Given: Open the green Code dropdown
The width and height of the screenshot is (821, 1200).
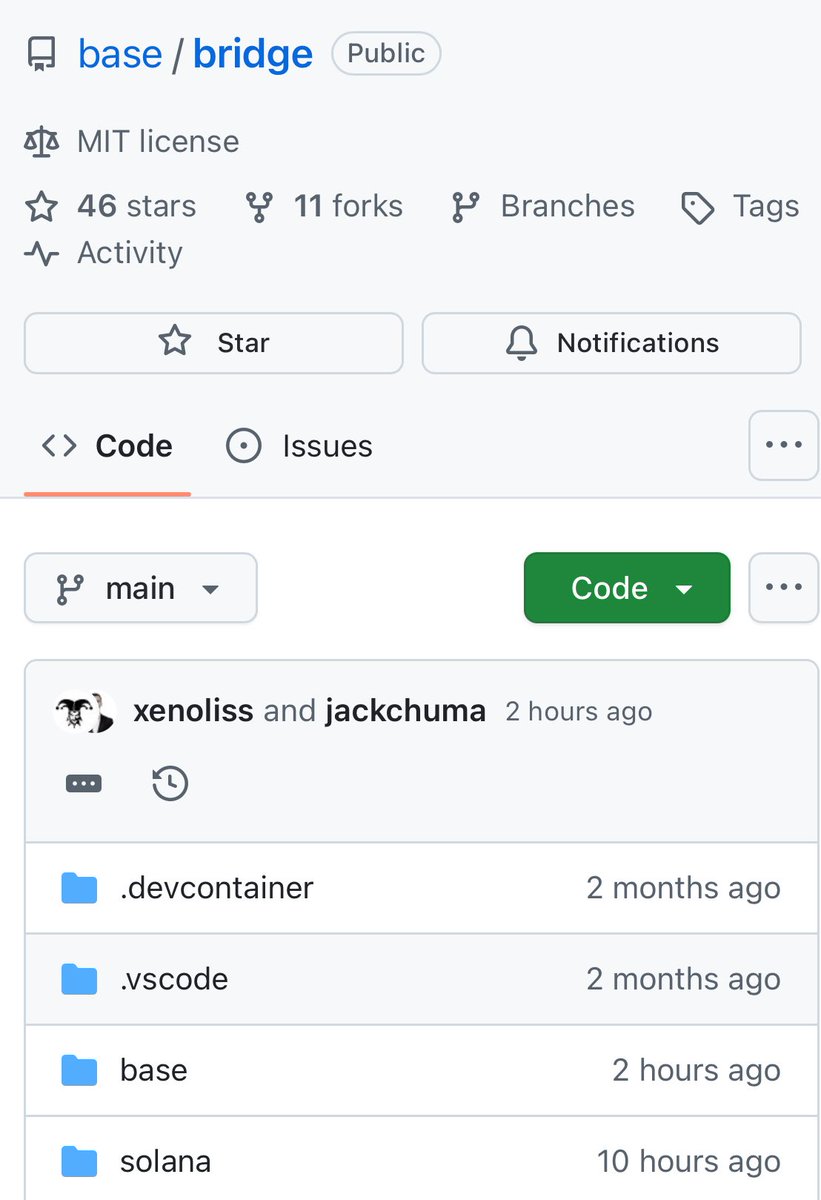Looking at the screenshot, I should click(x=626, y=588).
